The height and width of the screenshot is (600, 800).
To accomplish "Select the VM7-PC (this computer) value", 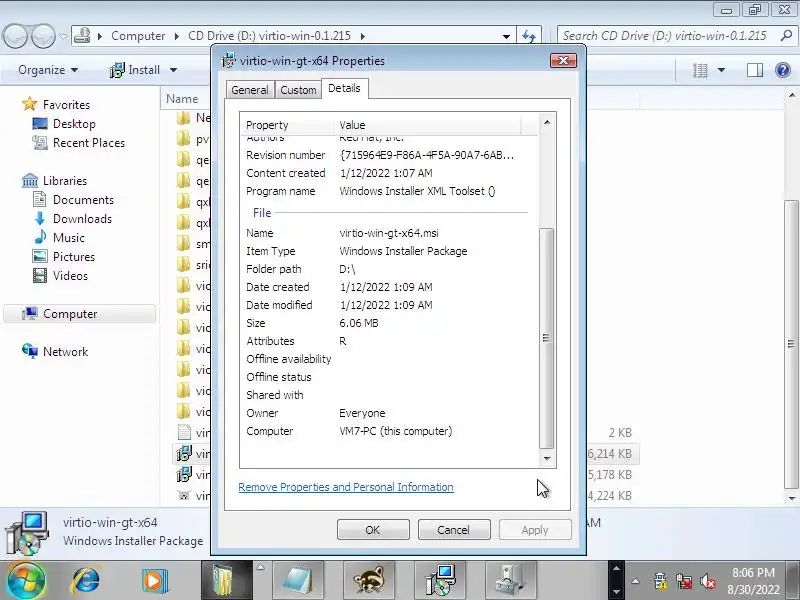I will [x=395, y=431].
